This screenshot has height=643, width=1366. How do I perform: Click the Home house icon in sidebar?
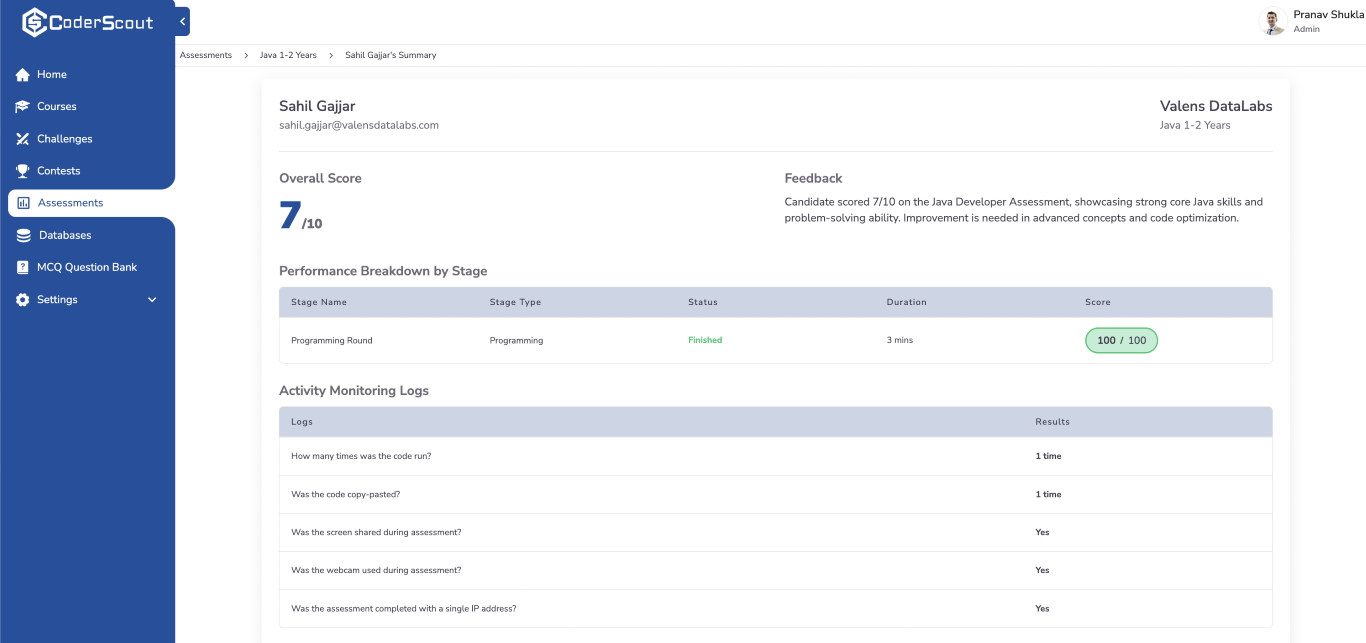[23, 75]
